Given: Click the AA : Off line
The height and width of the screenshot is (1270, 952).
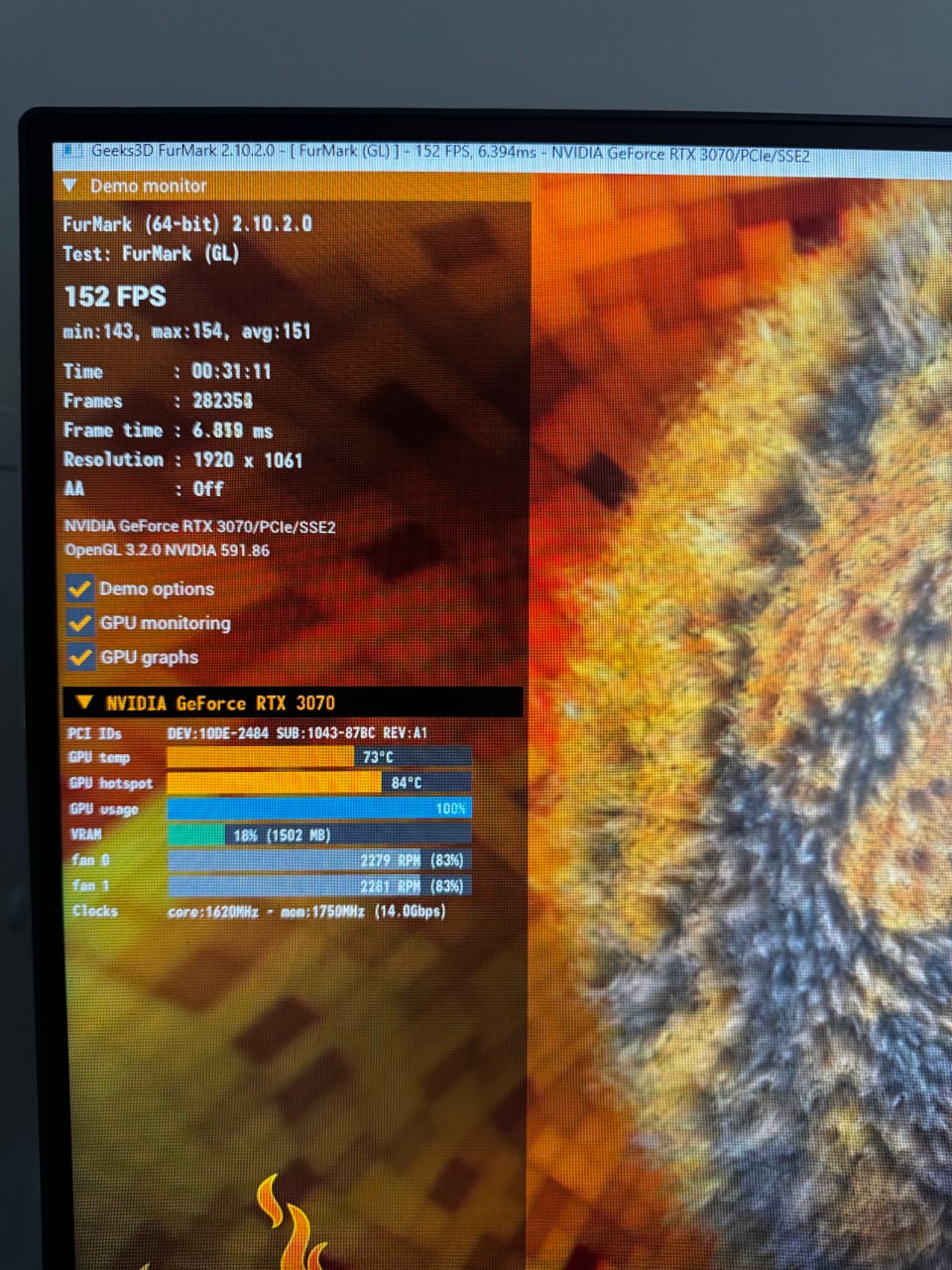Looking at the screenshot, I should click(x=144, y=489).
